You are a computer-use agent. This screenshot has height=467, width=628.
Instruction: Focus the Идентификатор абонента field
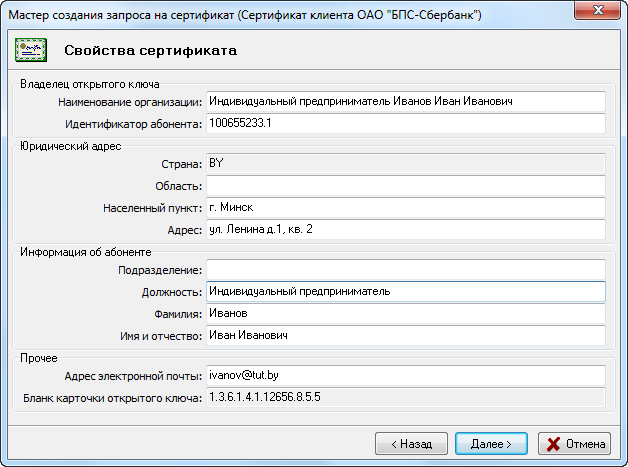tap(405, 123)
